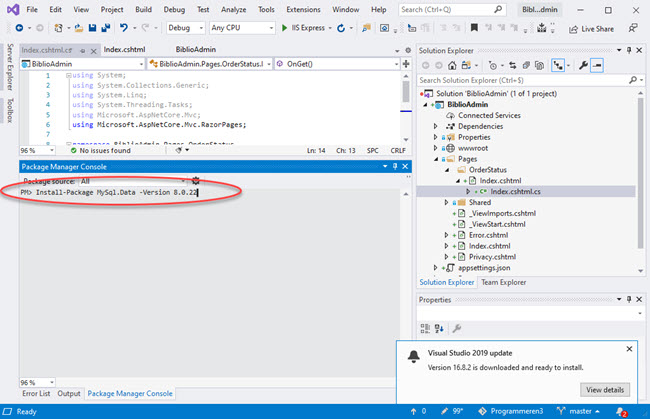650x419 pixels.
Task: Click the Find in Files toolbar icon
Action: point(366,28)
